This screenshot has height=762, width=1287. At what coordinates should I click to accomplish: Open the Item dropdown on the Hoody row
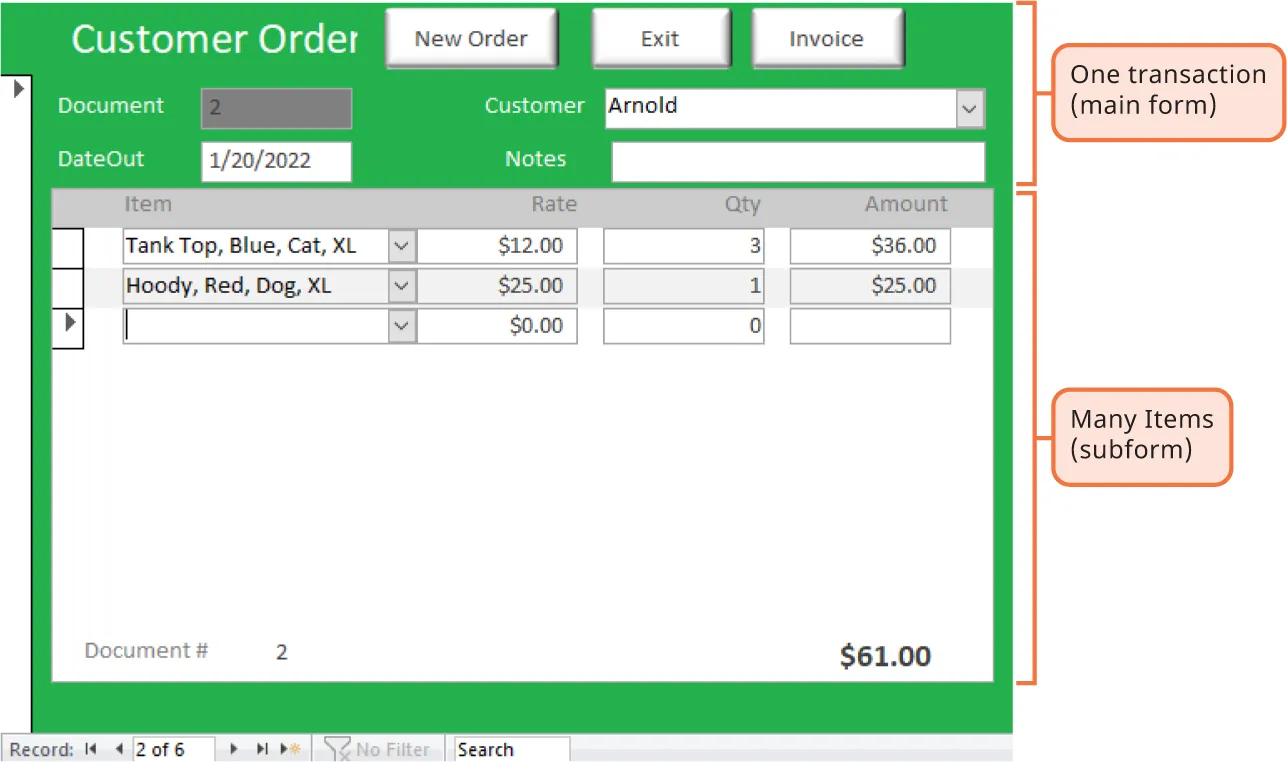(x=401, y=285)
